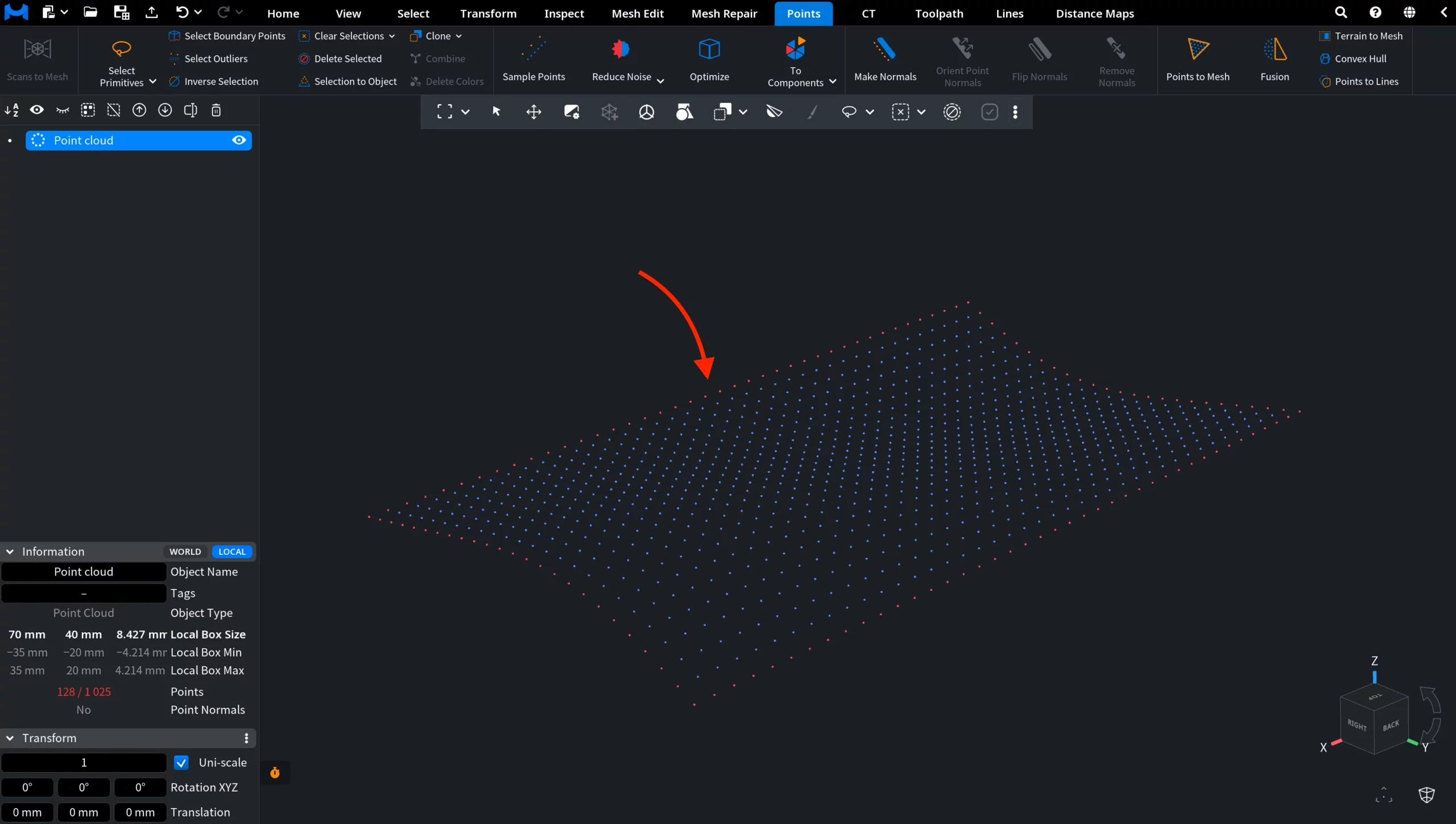This screenshot has height=824, width=1456.
Task: Click the fit-to-view dotted icon near view cube
Action: point(1384,795)
